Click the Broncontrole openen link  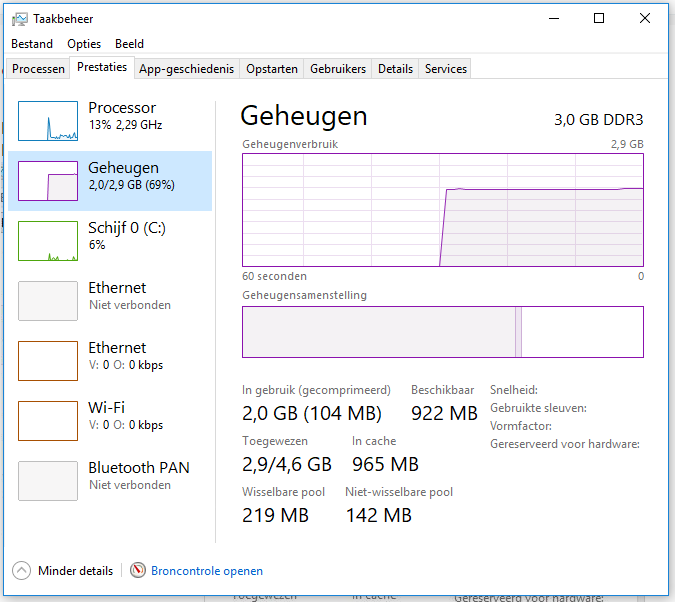coord(207,571)
